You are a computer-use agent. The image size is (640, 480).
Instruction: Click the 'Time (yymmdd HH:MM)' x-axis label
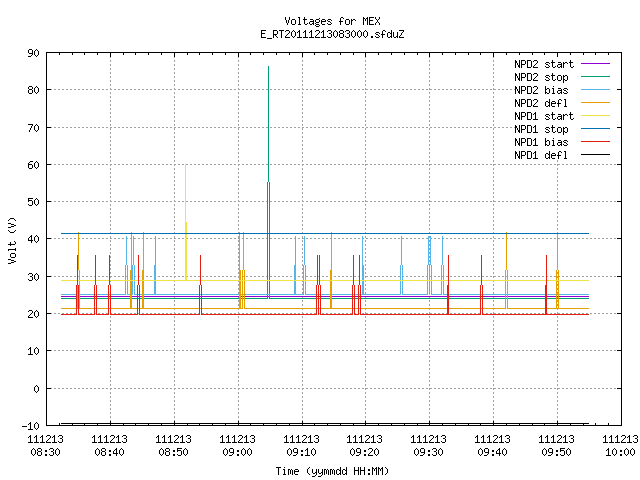332,471
